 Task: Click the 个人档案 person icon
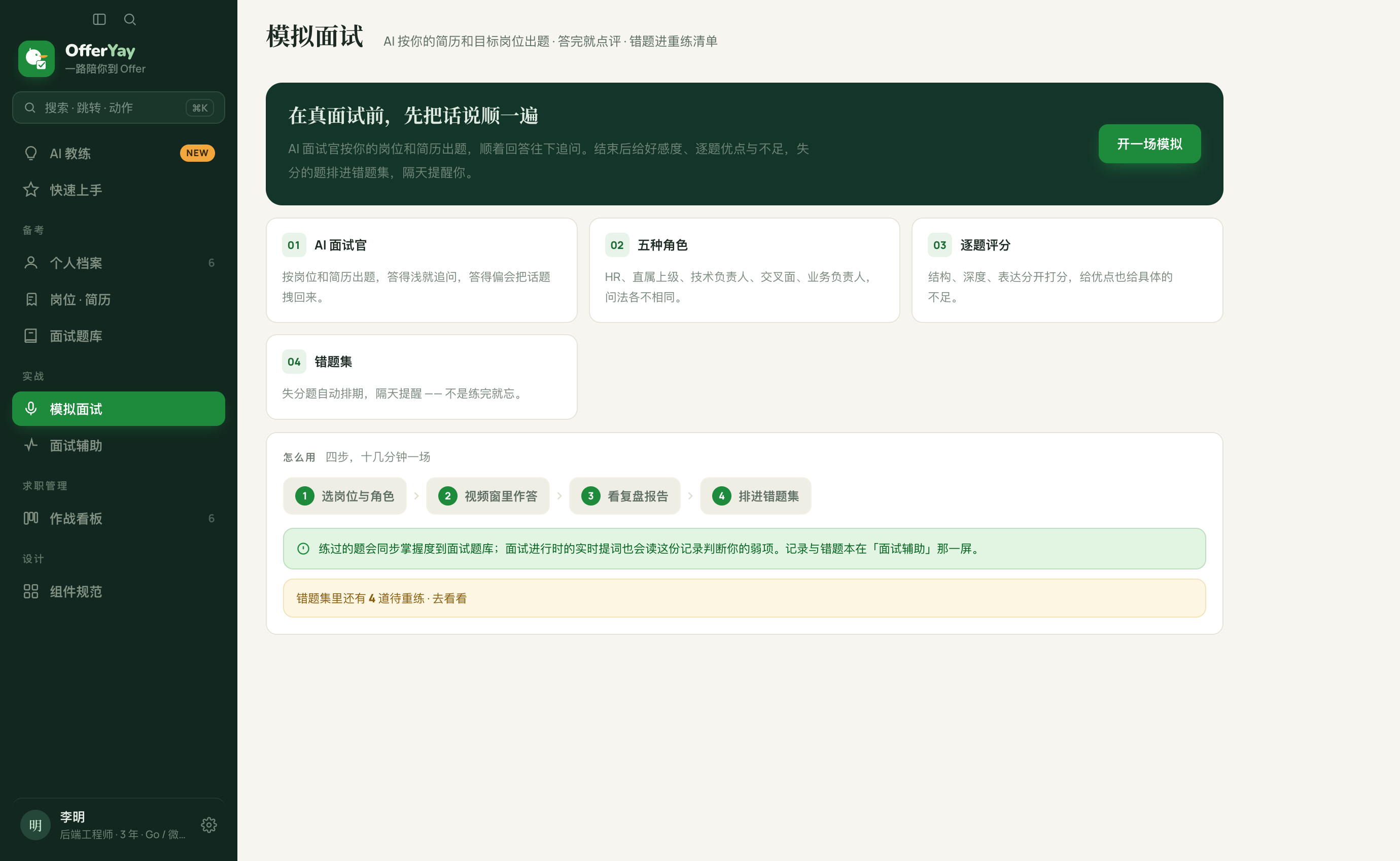[31, 263]
